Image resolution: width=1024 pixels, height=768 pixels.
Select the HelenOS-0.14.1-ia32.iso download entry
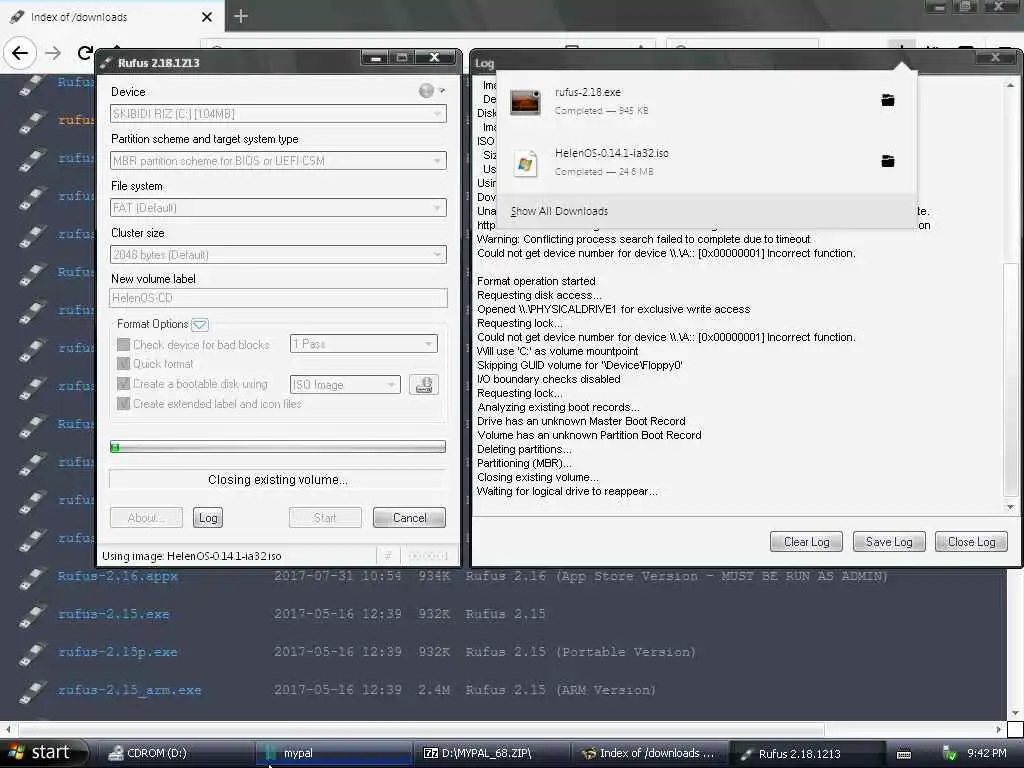[707, 162]
